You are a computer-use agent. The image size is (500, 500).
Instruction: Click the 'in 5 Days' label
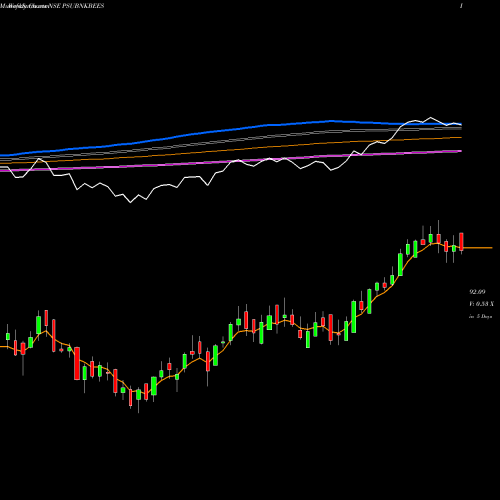480,316
